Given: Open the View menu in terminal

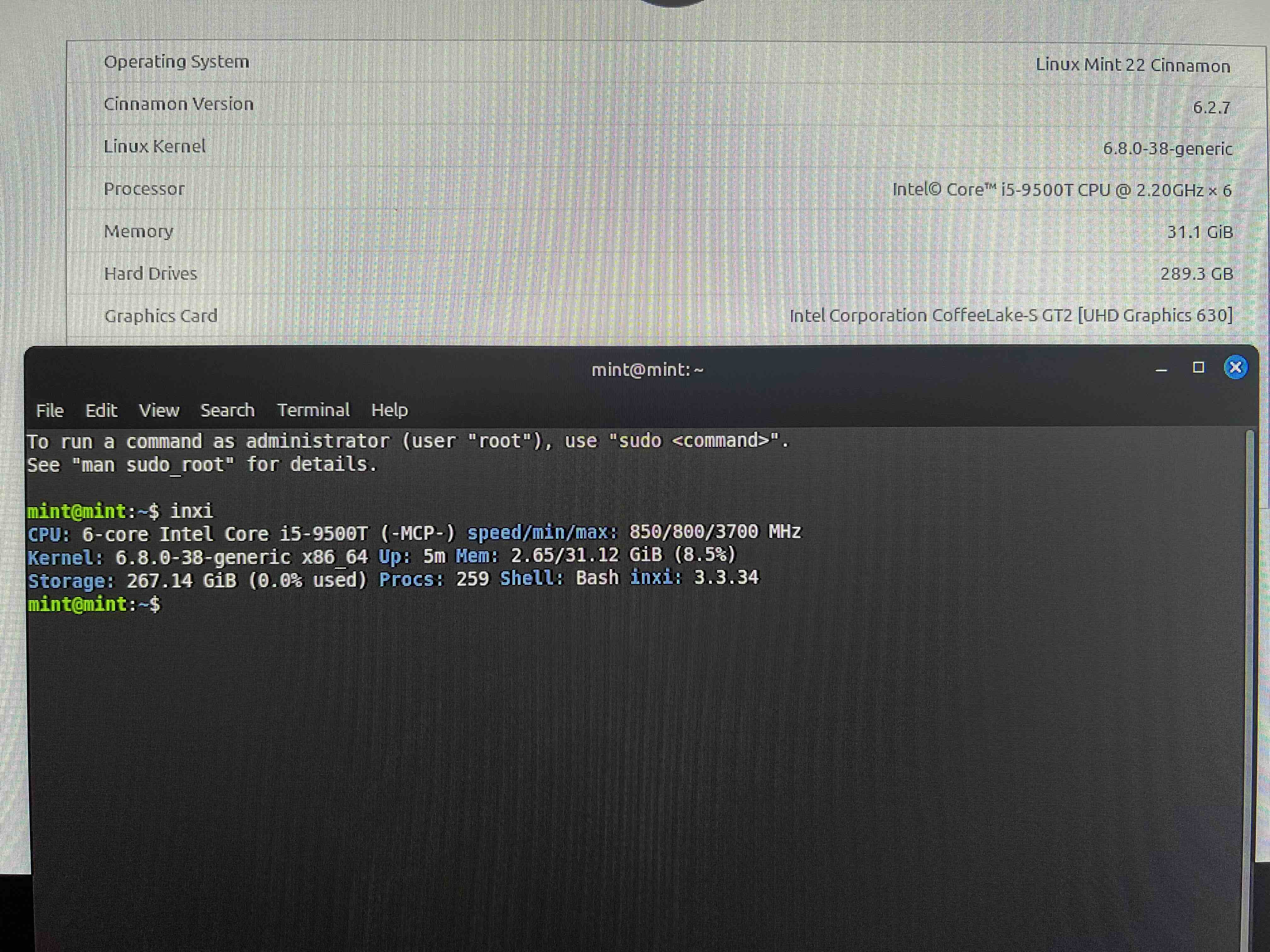Looking at the screenshot, I should tap(159, 411).
